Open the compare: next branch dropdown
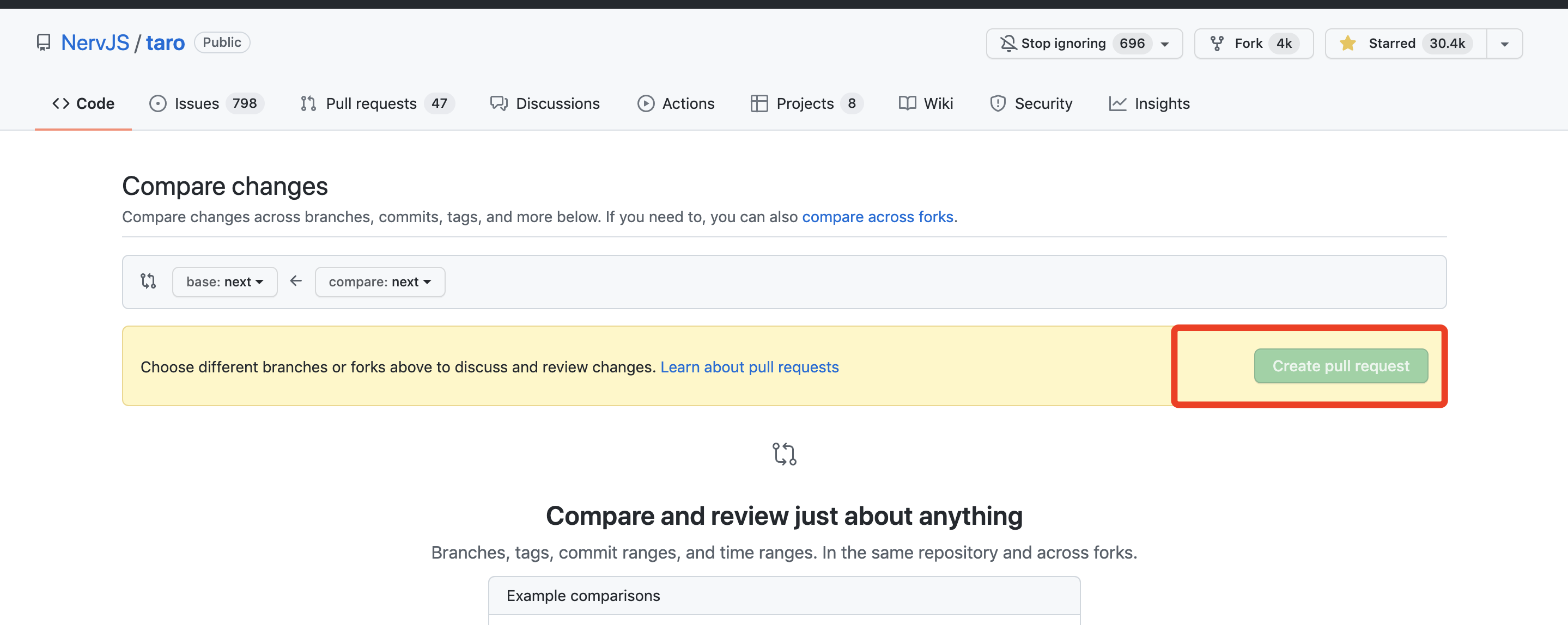 point(380,282)
